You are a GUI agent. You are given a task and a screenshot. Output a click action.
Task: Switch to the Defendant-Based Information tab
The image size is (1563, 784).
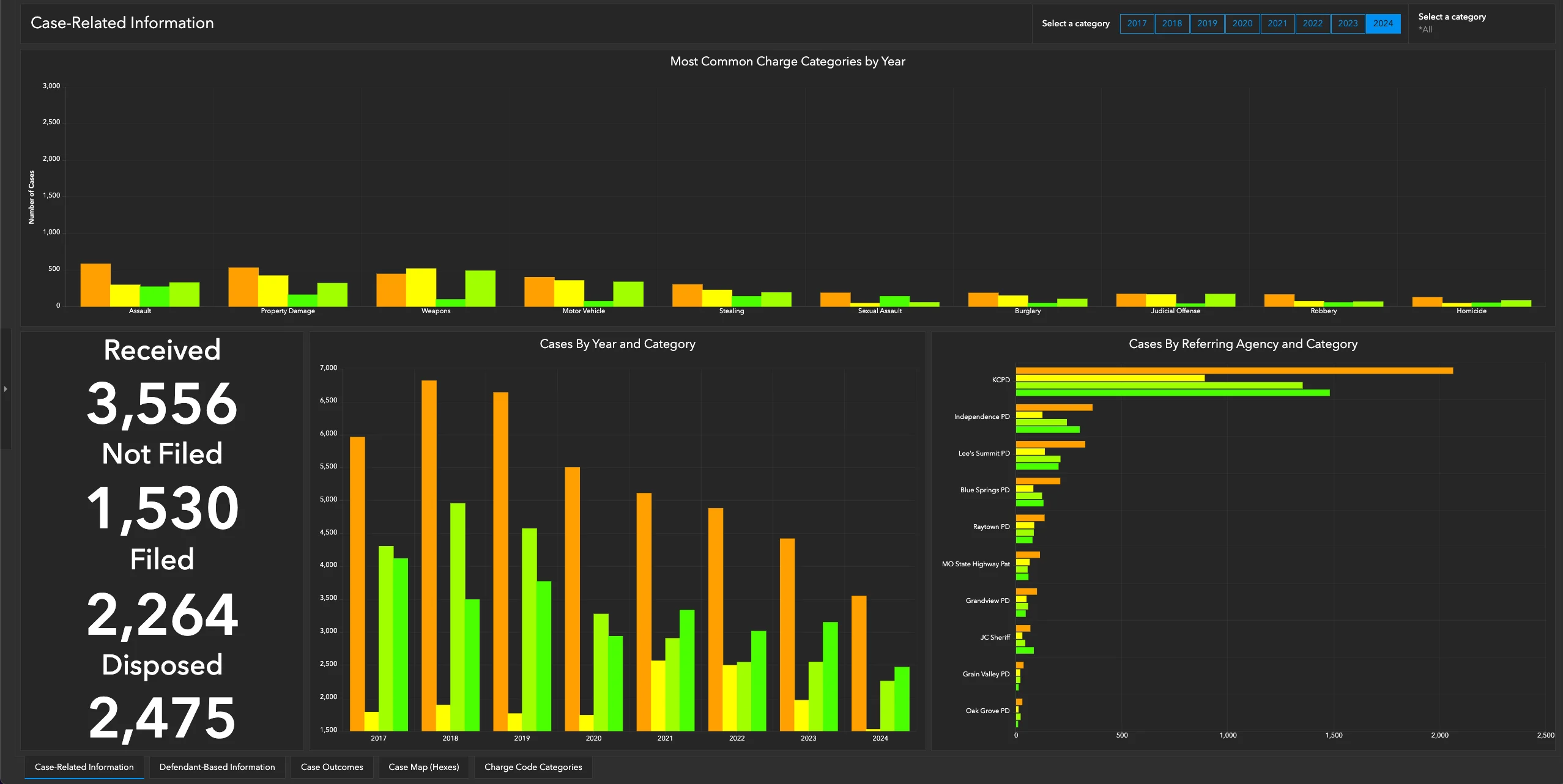tap(217, 767)
